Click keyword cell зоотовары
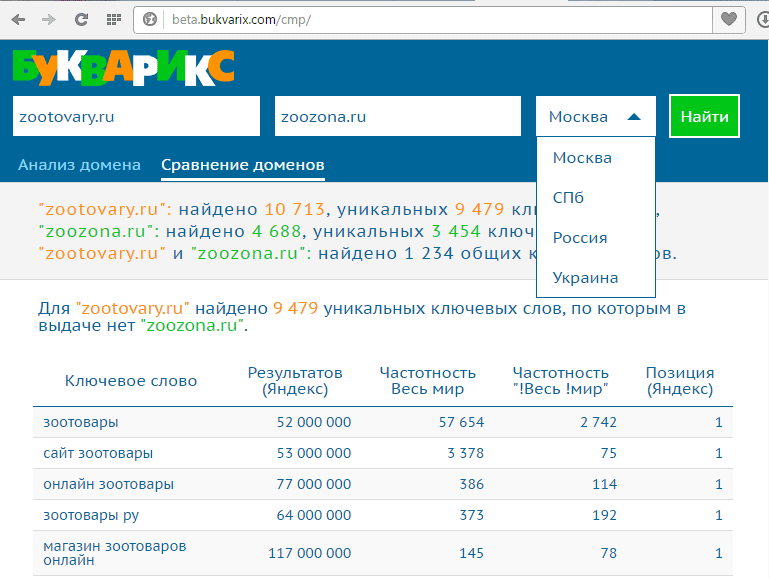This screenshot has height=578, width=769. (x=81, y=422)
